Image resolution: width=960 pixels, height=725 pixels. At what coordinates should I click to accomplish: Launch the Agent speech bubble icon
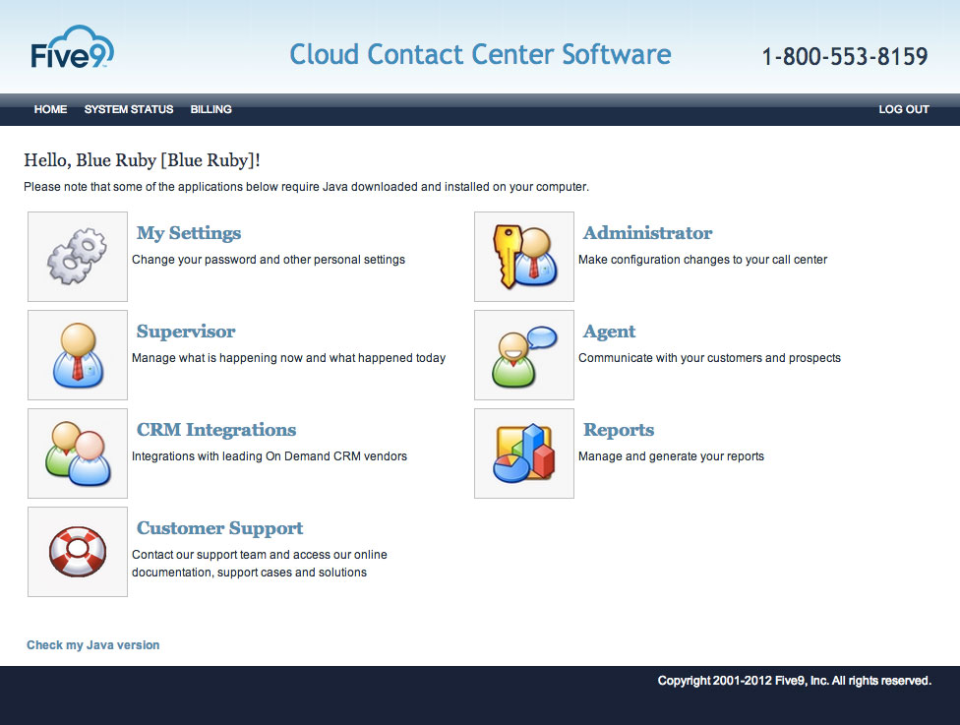click(x=524, y=355)
